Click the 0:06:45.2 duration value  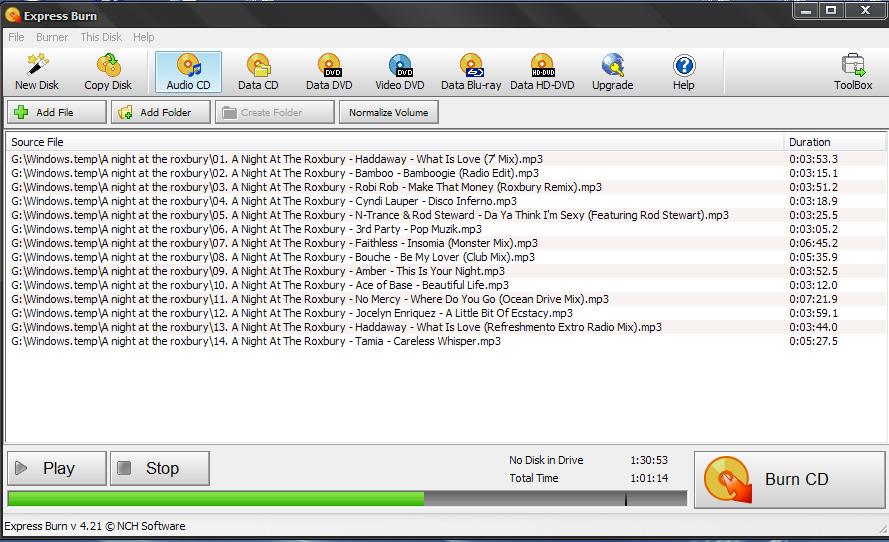tap(813, 243)
